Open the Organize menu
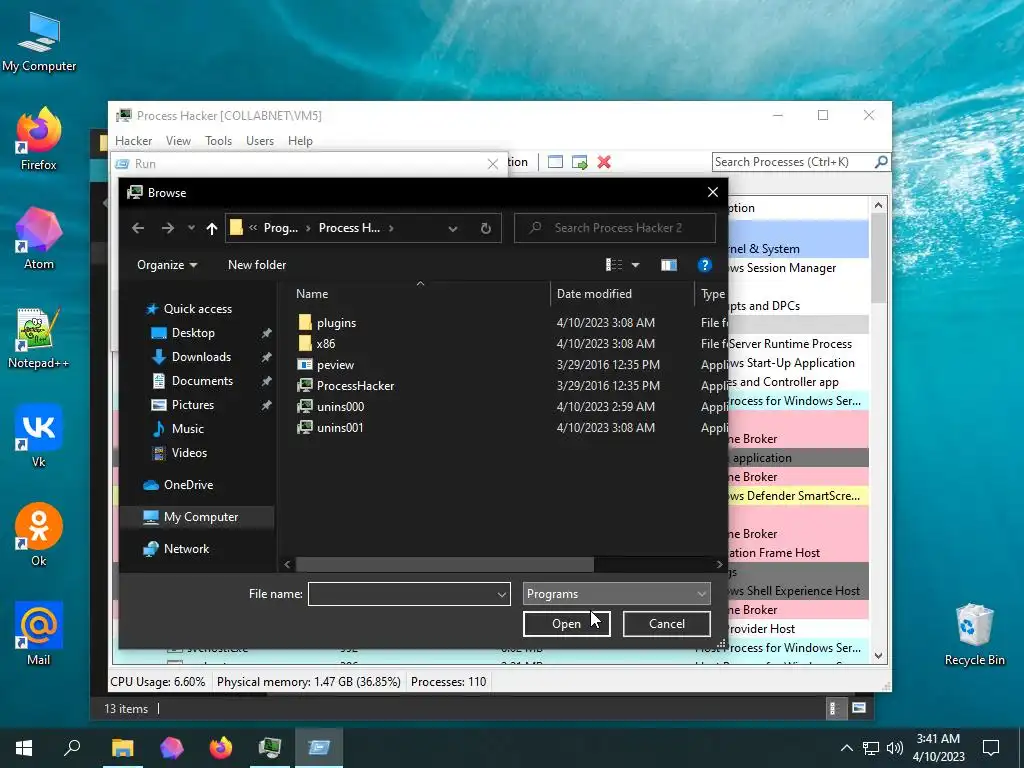The height and width of the screenshot is (768, 1024). [x=167, y=264]
